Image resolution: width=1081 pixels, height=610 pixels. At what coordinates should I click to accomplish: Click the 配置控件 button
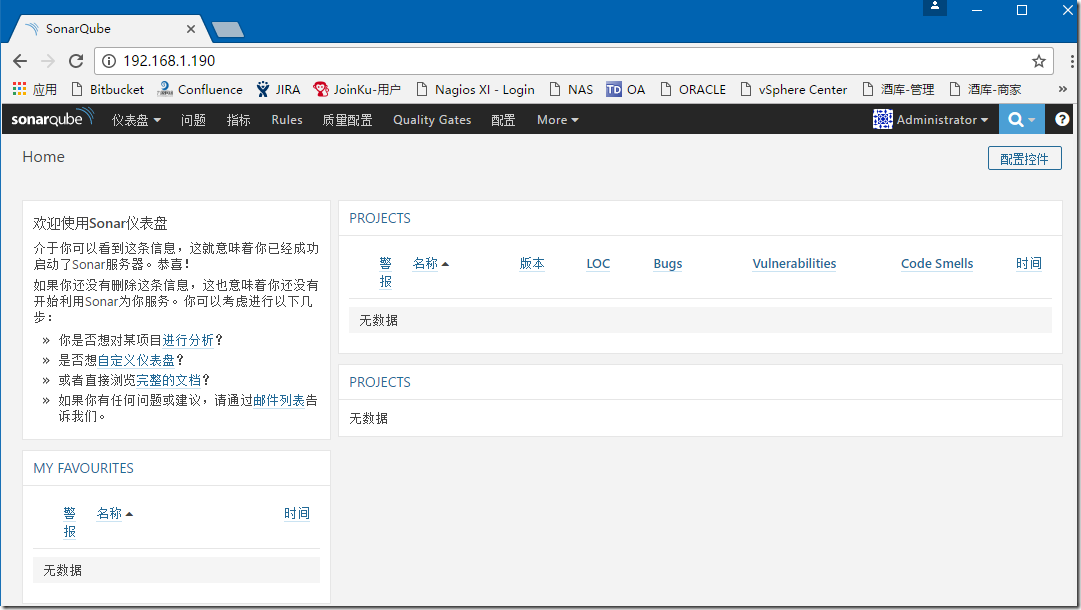pos(1024,159)
